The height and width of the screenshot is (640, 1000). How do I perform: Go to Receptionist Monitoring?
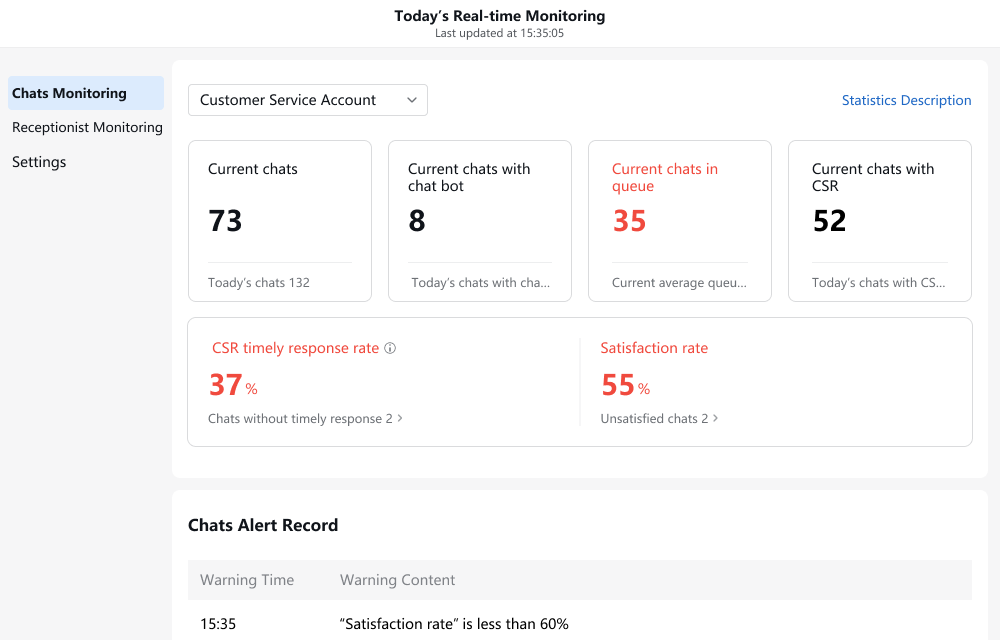point(87,127)
